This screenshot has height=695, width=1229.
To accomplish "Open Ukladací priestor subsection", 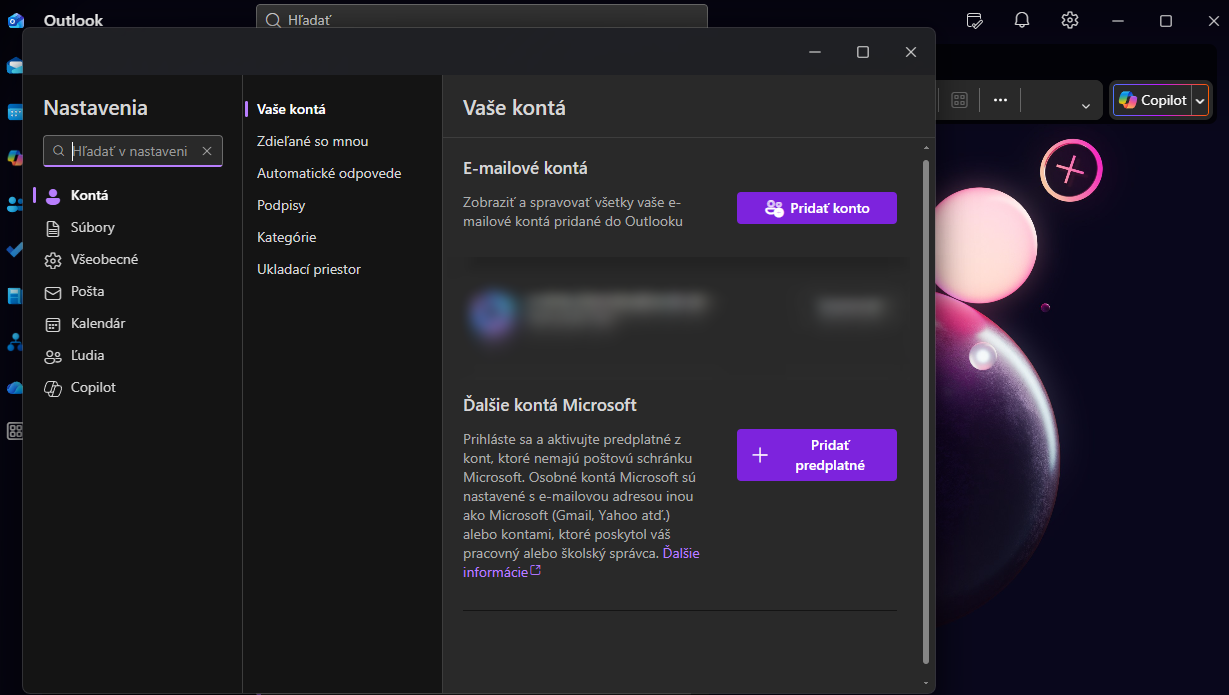I will 308,269.
